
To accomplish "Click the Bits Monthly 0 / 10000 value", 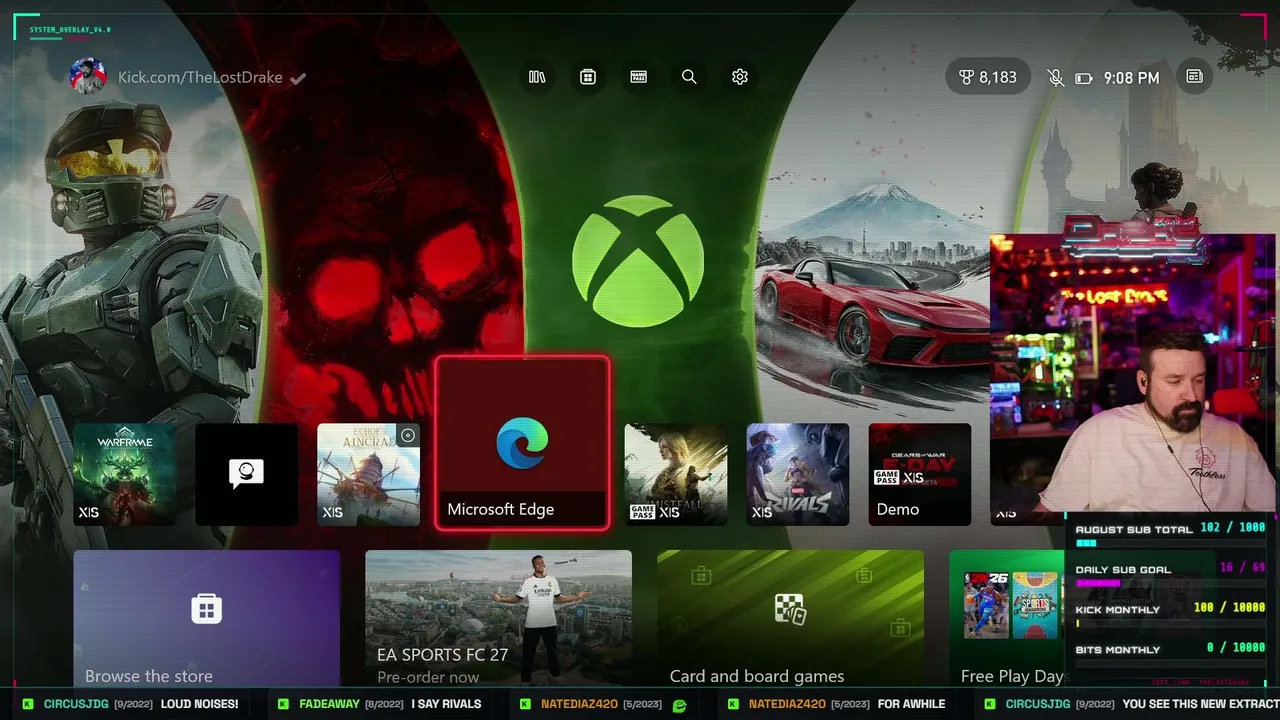I will click(1236, 648).
